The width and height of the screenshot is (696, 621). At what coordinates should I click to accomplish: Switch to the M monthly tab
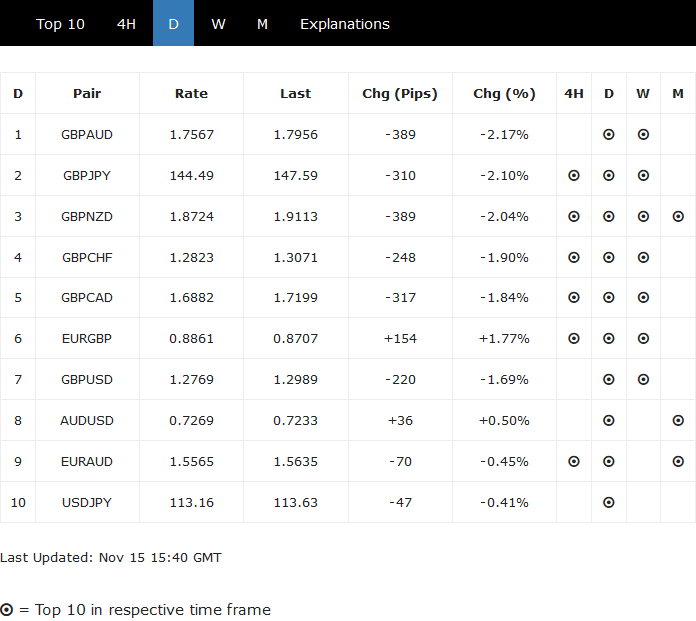tap(262, 24)
